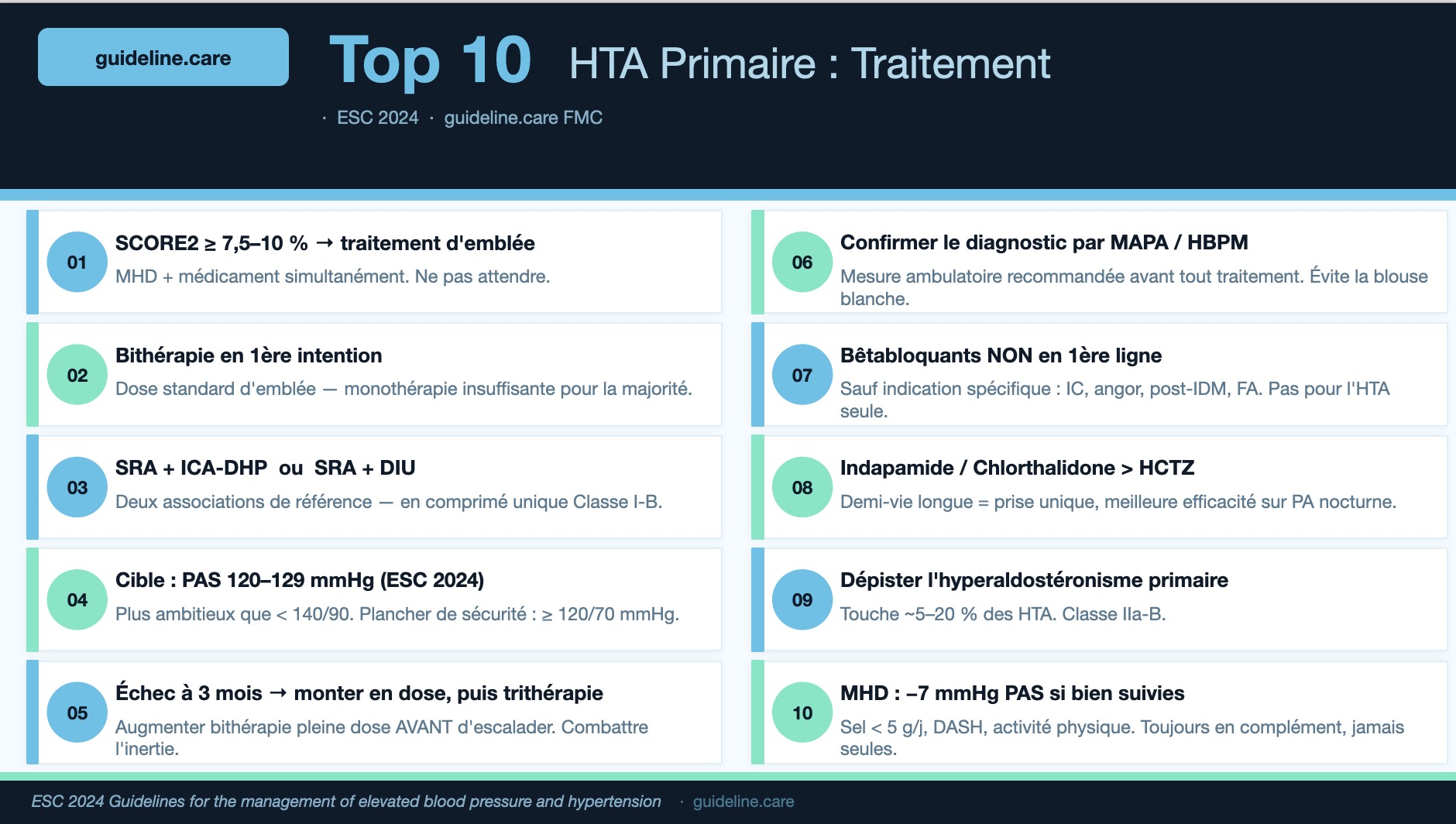Click the green 08 number badge
Image resolution: width=1456 pixels, height=824 pixels.
802,487
